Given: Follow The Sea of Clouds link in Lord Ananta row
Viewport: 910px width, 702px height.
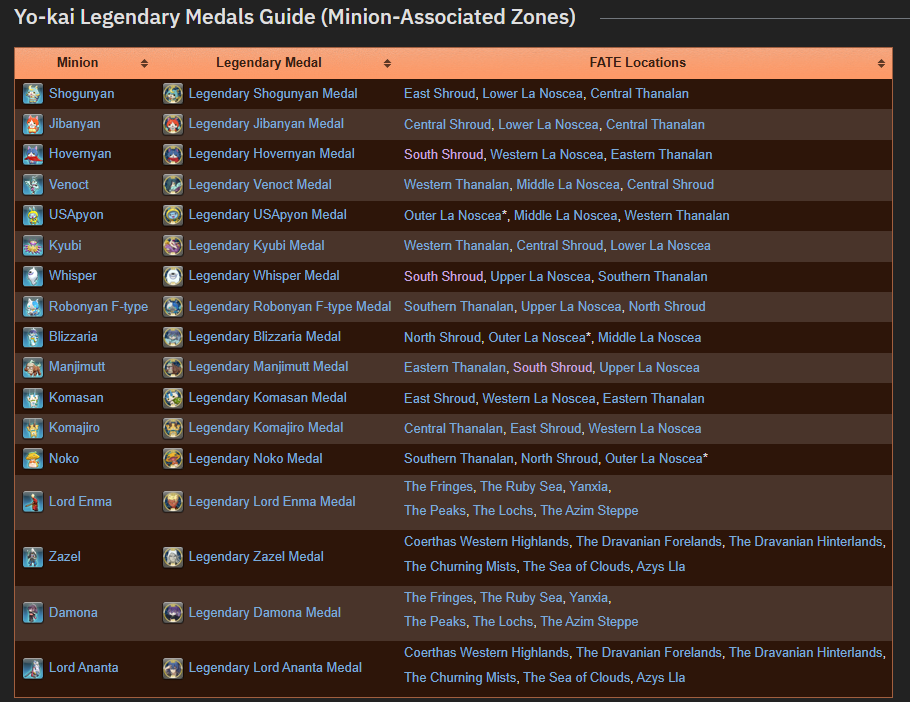Looking at the screenshot, I should click(x=577, y=677).
